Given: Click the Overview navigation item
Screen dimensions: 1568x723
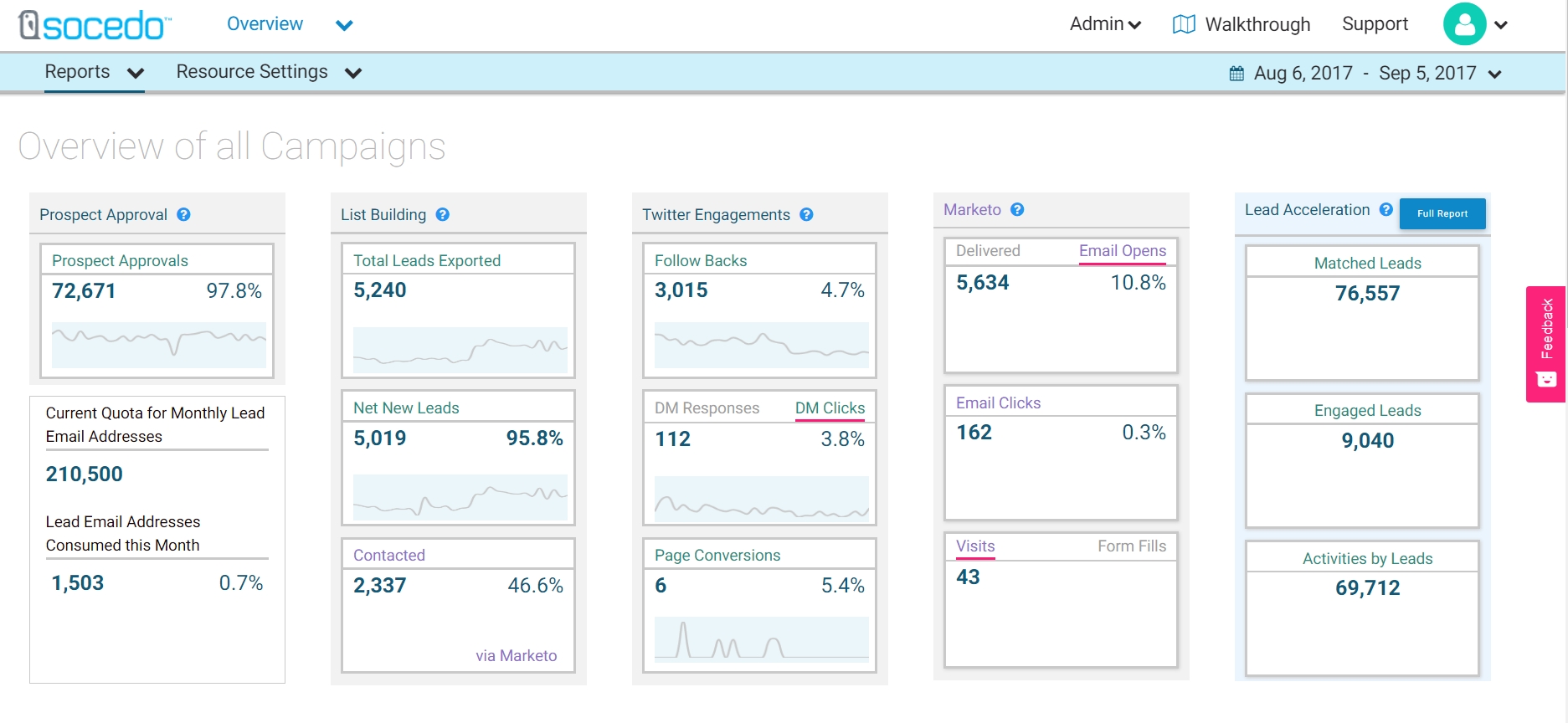Looking at the screenshot, I should click(x=265, y=24).
